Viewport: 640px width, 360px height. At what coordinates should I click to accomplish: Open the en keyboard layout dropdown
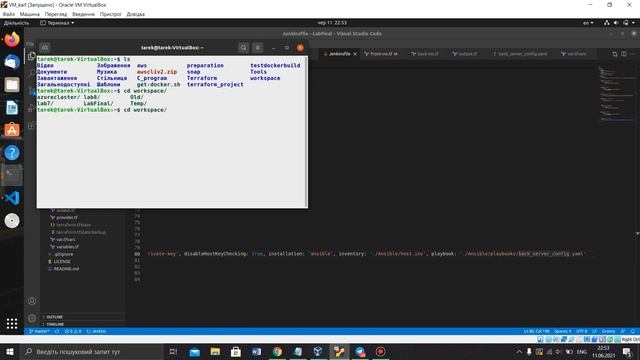[588, 23]
